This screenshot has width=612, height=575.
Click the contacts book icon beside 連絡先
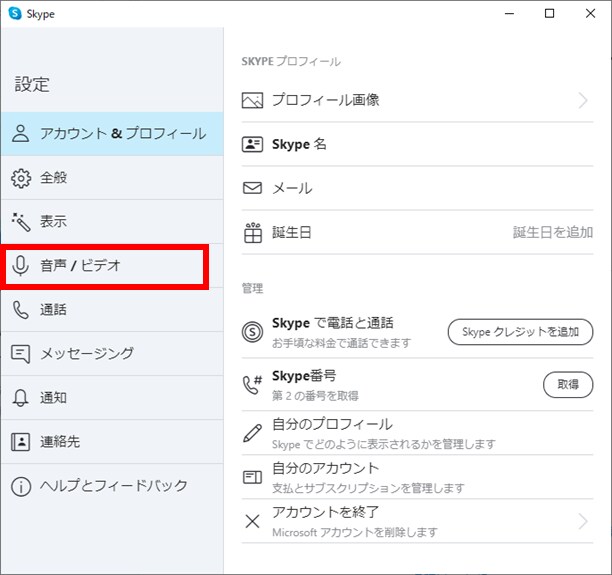click(x=21, y=442)
